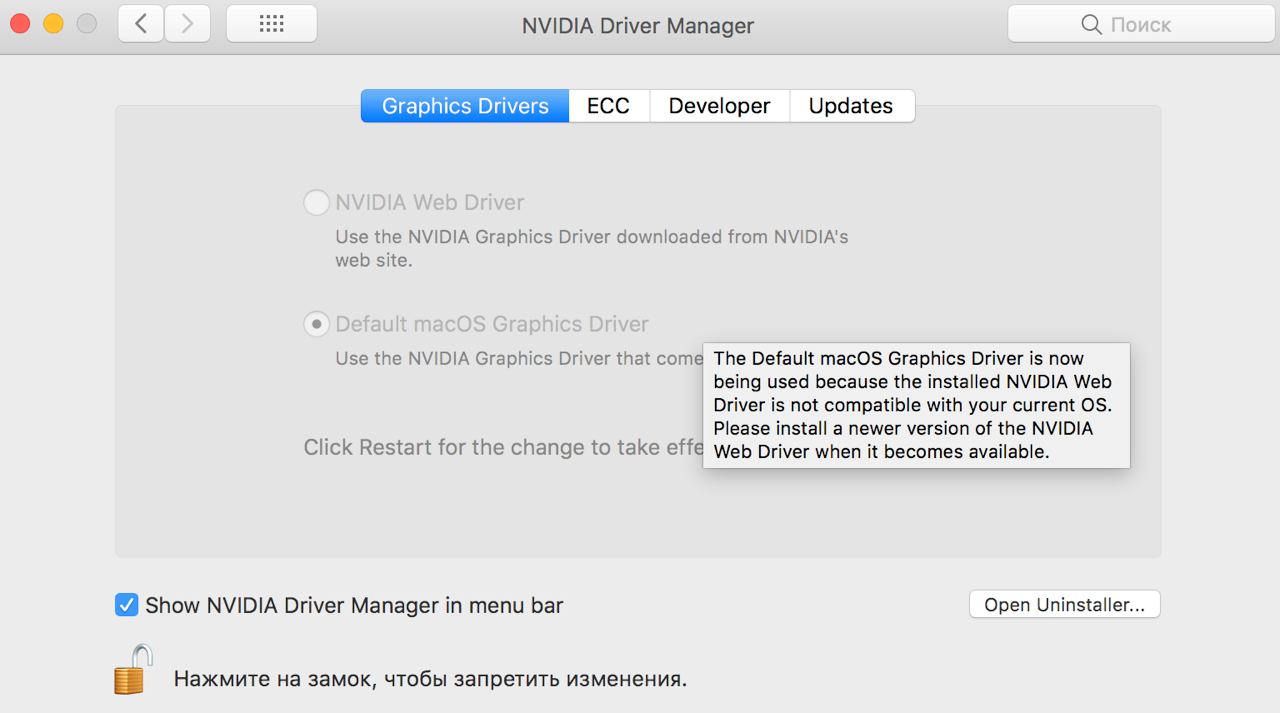1280x713 pixels.
Task: Click the 'Нажмите на замок' lock text
Action: click(430, 679)
